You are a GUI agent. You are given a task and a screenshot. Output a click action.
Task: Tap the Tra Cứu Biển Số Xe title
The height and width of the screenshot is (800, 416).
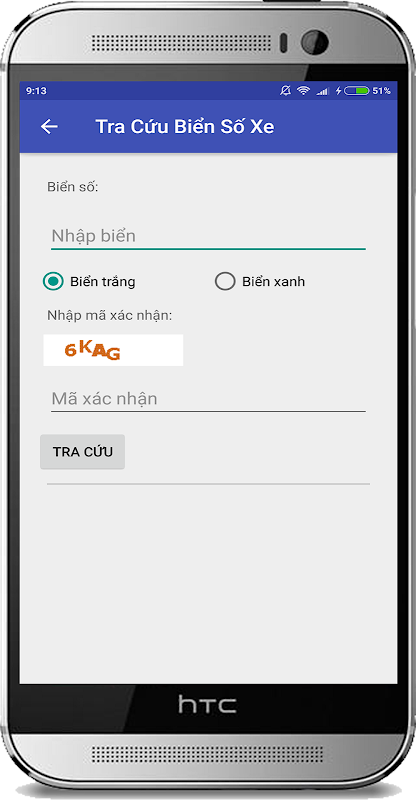(185, 127)
